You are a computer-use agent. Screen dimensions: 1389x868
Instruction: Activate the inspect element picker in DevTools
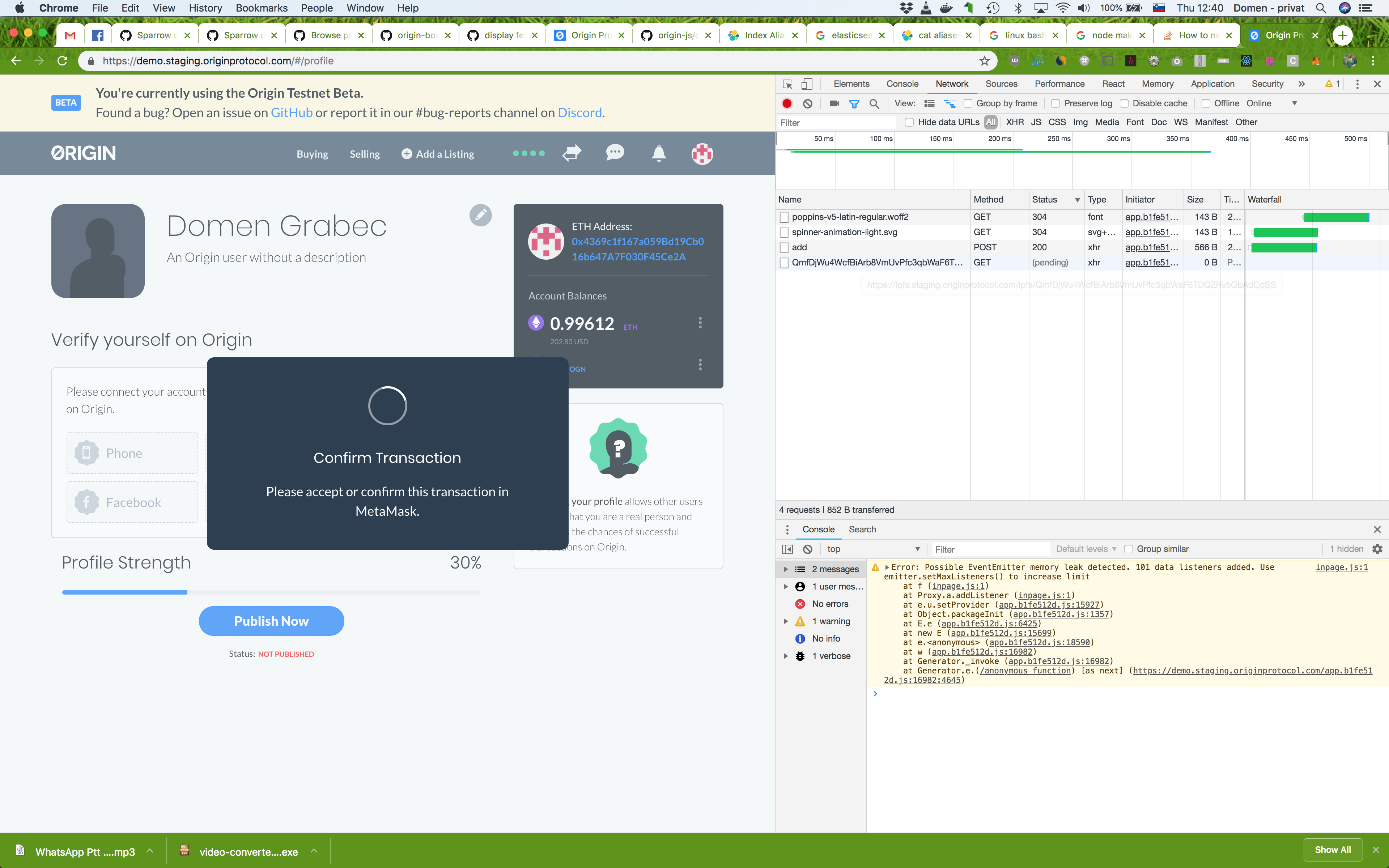[787, 84]
